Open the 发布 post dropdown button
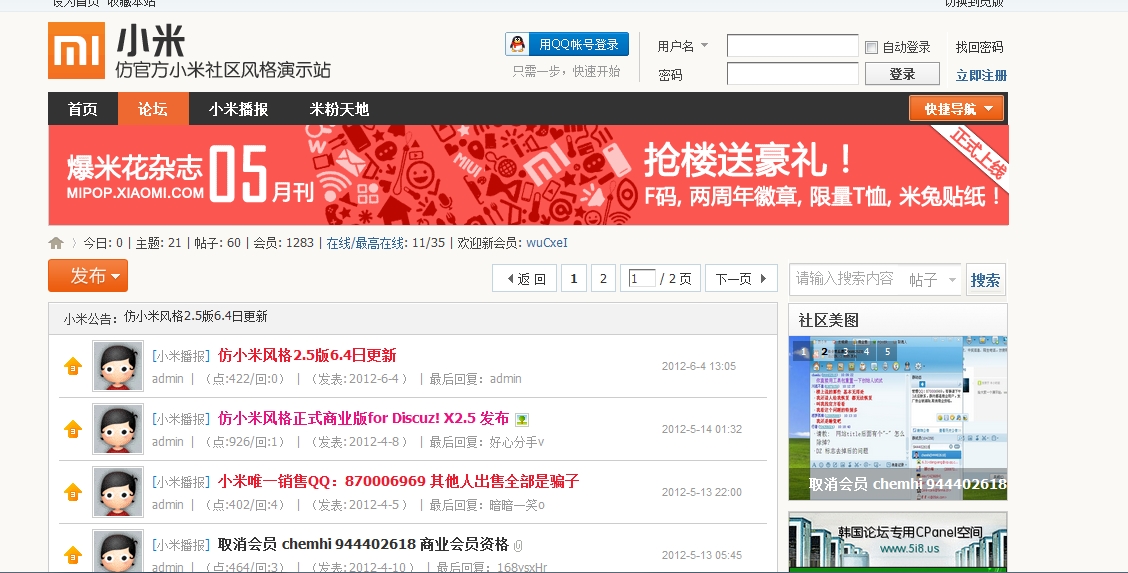1128x573 pixels. click(88, 275)
